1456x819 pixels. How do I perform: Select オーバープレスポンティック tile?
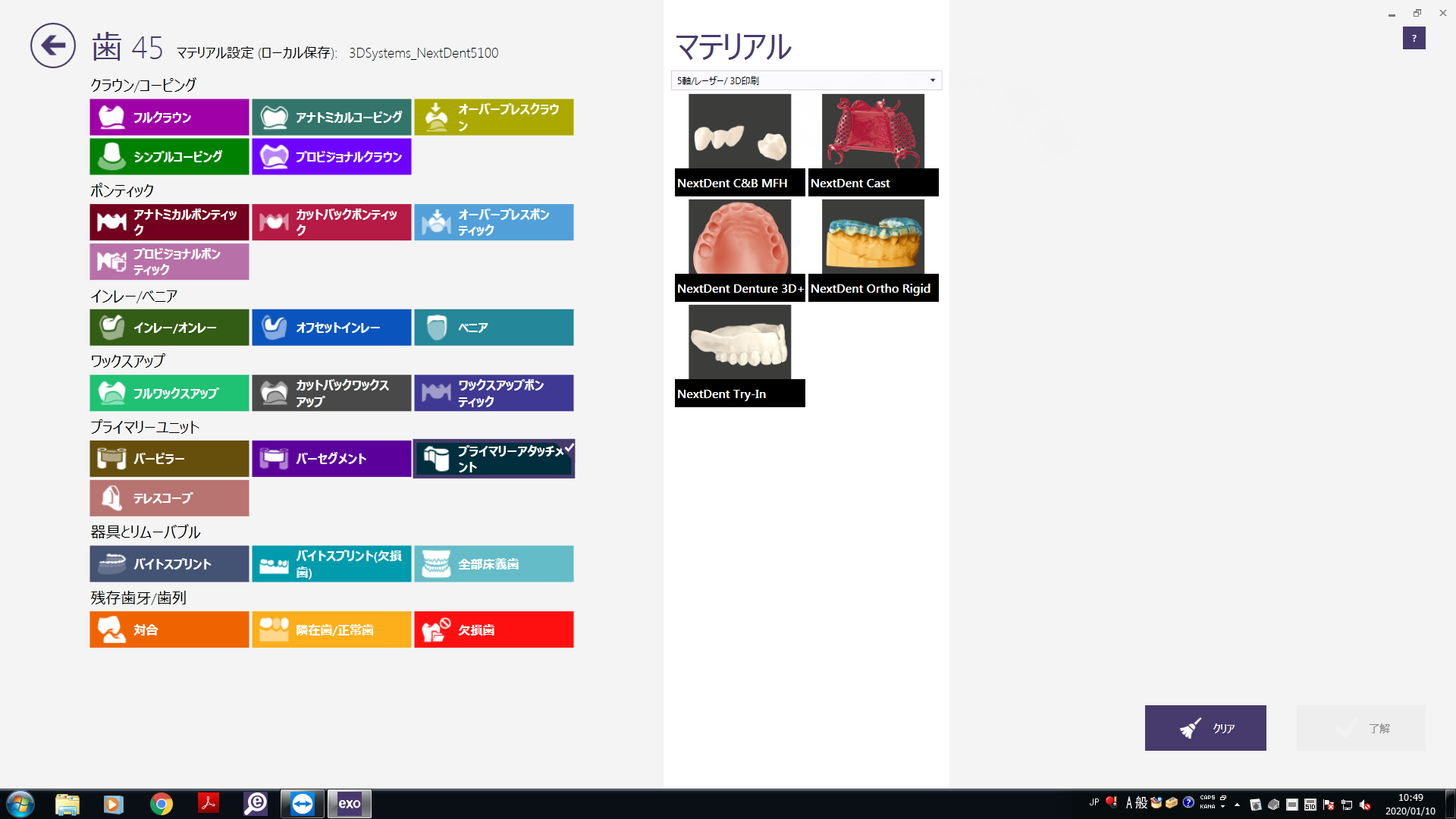click(x=494, y=222)
